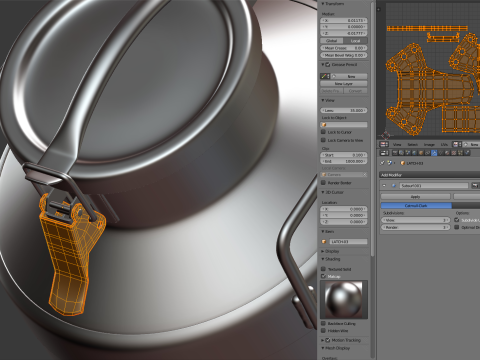
Task: Click the LATCH-03 object cube icon in breadcrumb
Action: (403, 163)
